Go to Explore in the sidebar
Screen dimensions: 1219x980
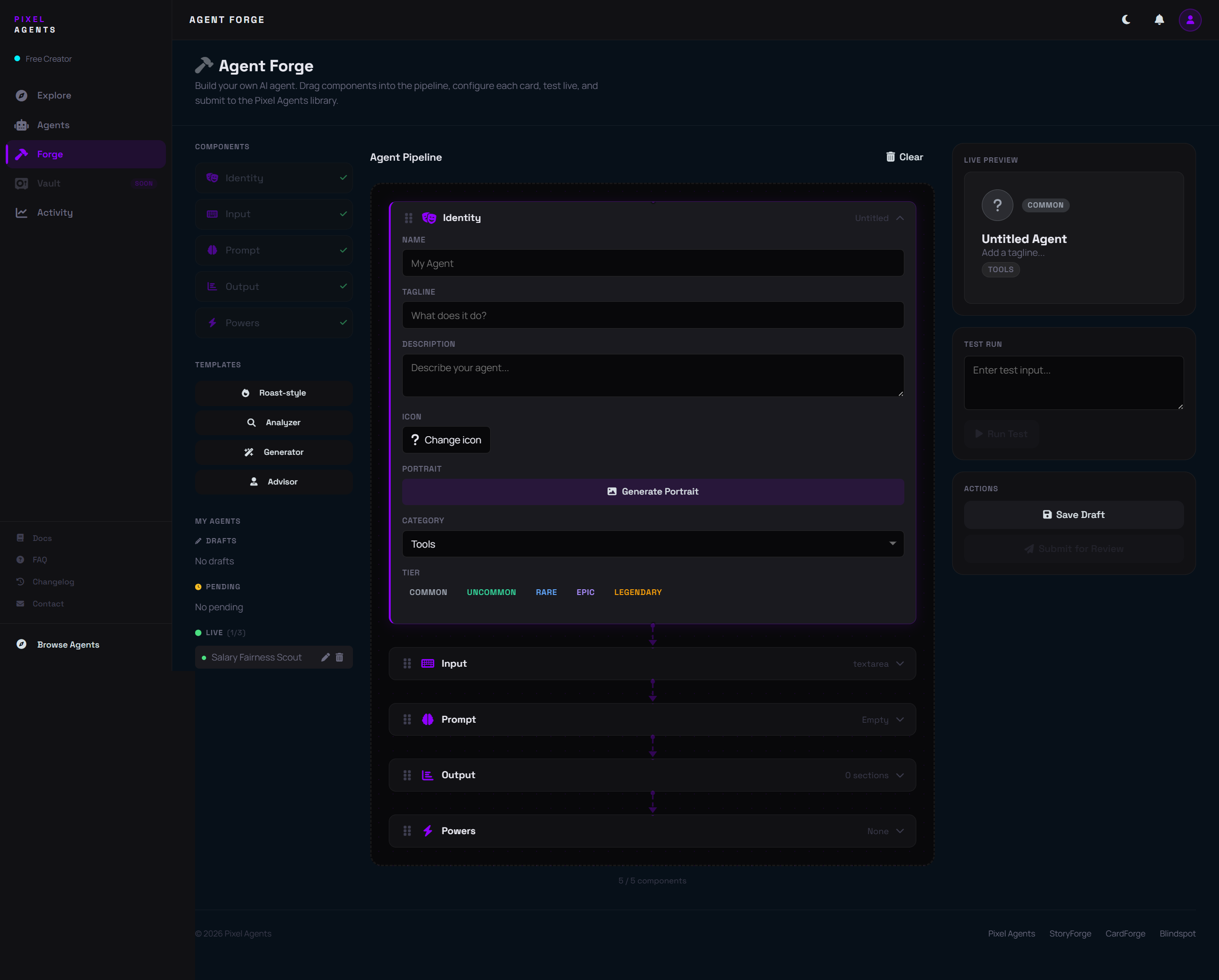[54, 96]
